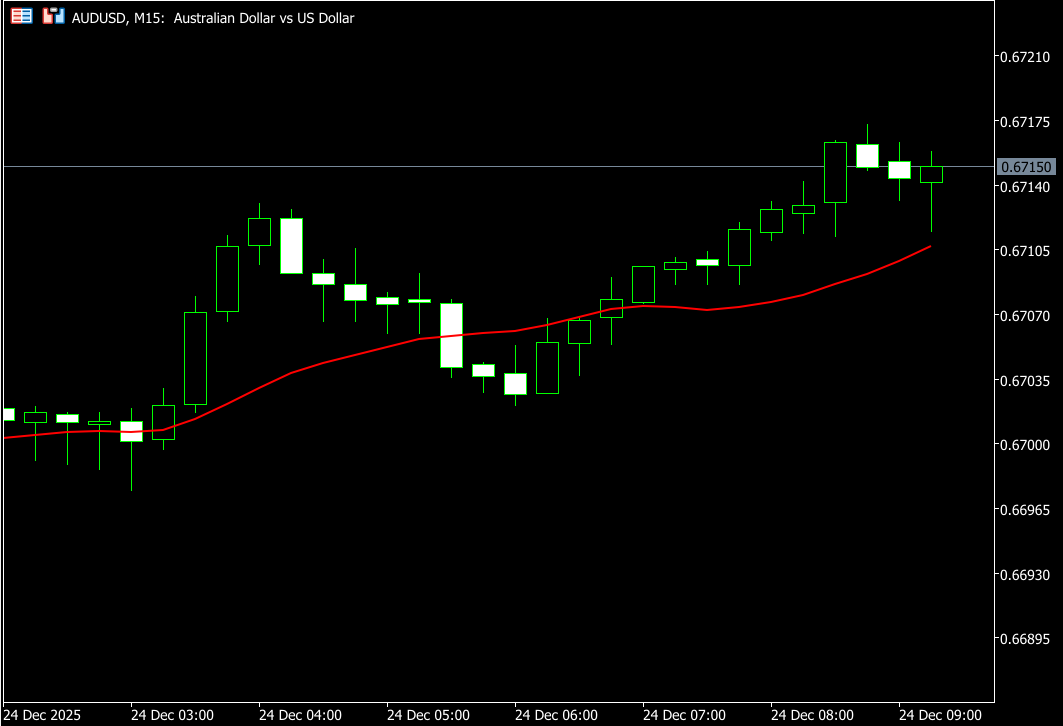Open the Depth of Market icon
The height and width of the screenshot is (726, 1063).
coord(54,17)
